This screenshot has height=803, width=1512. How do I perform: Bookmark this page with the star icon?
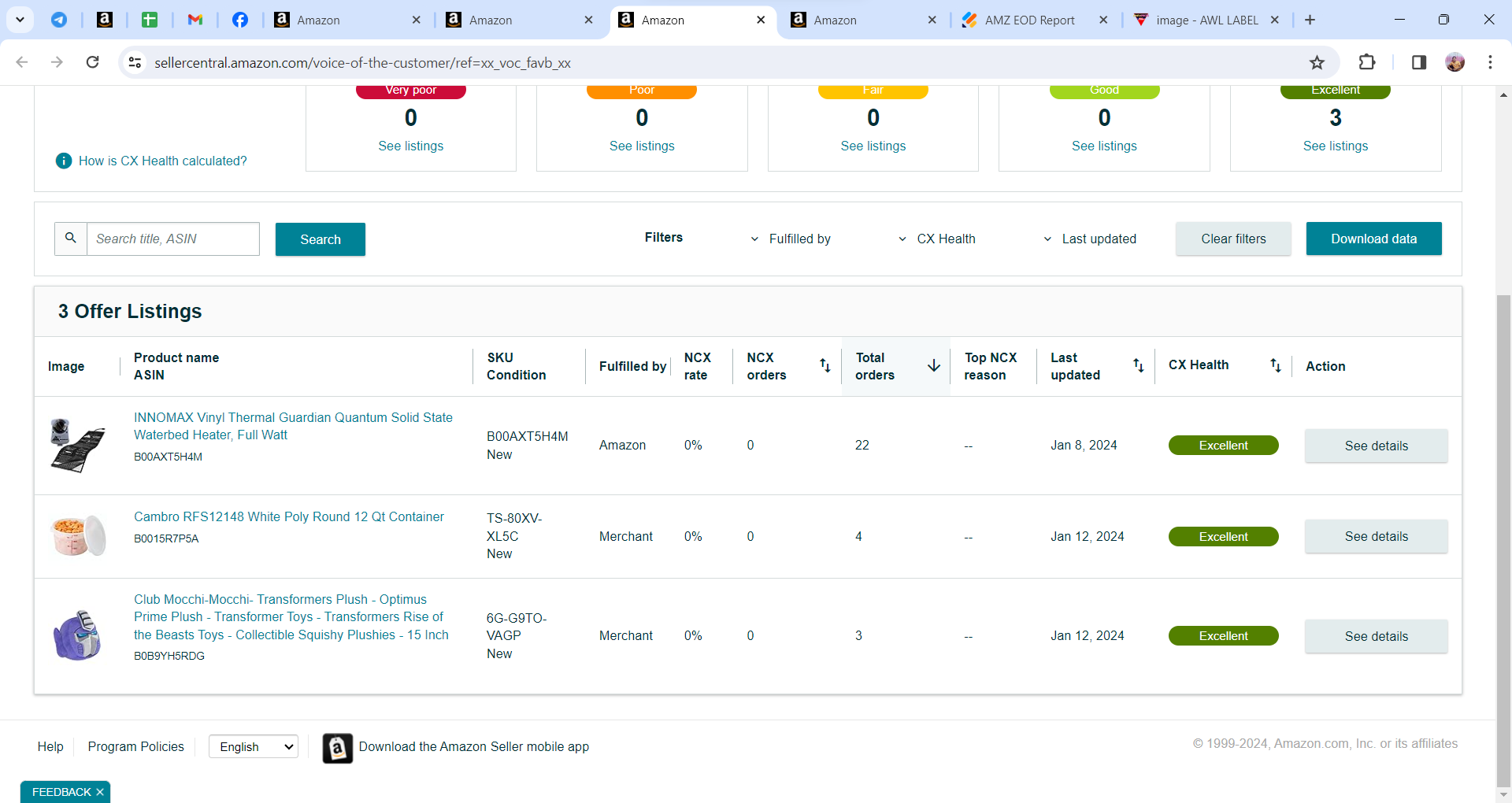coord(1317,62)
